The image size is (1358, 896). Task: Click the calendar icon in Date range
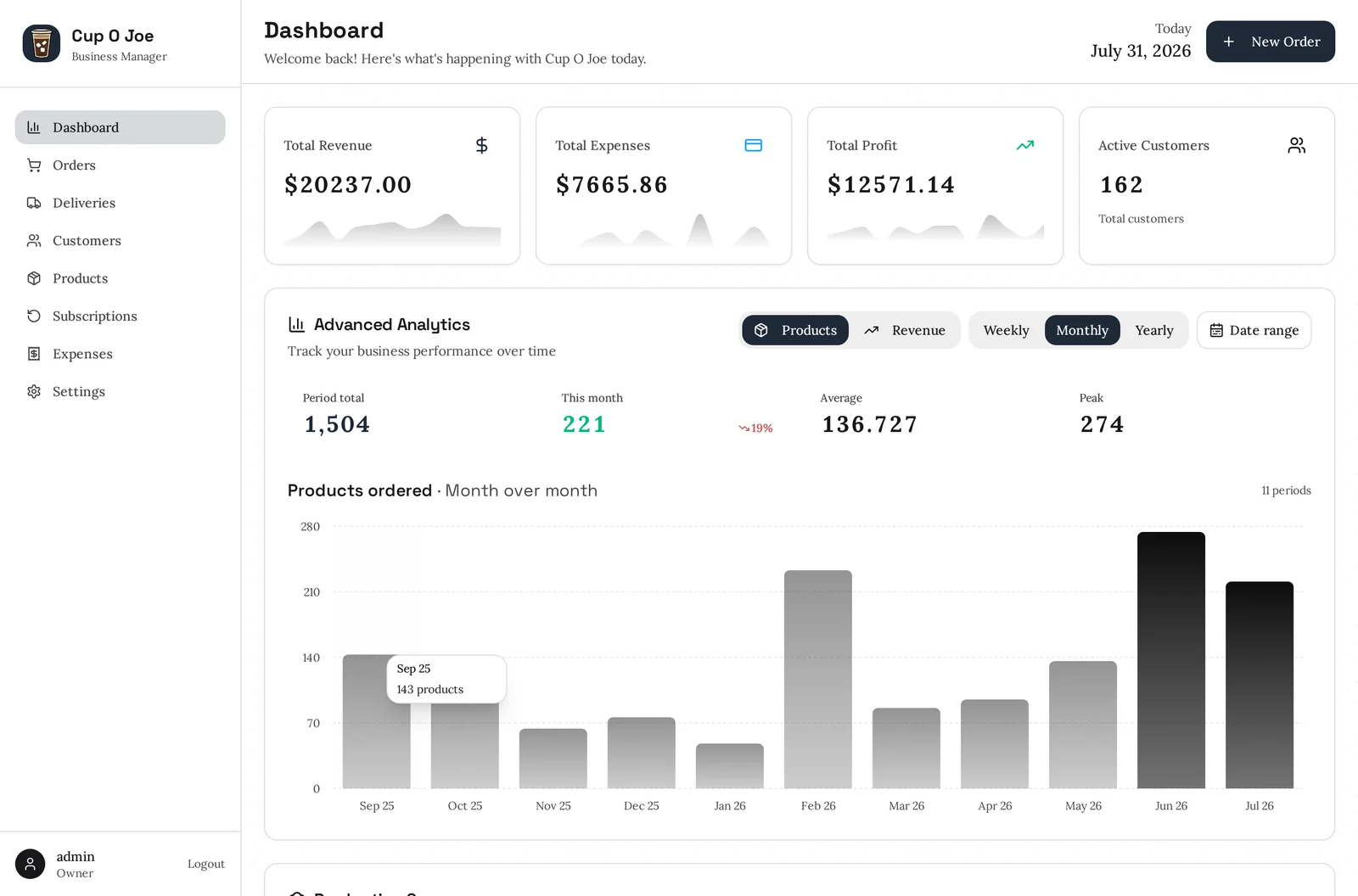click(1216, 330)
